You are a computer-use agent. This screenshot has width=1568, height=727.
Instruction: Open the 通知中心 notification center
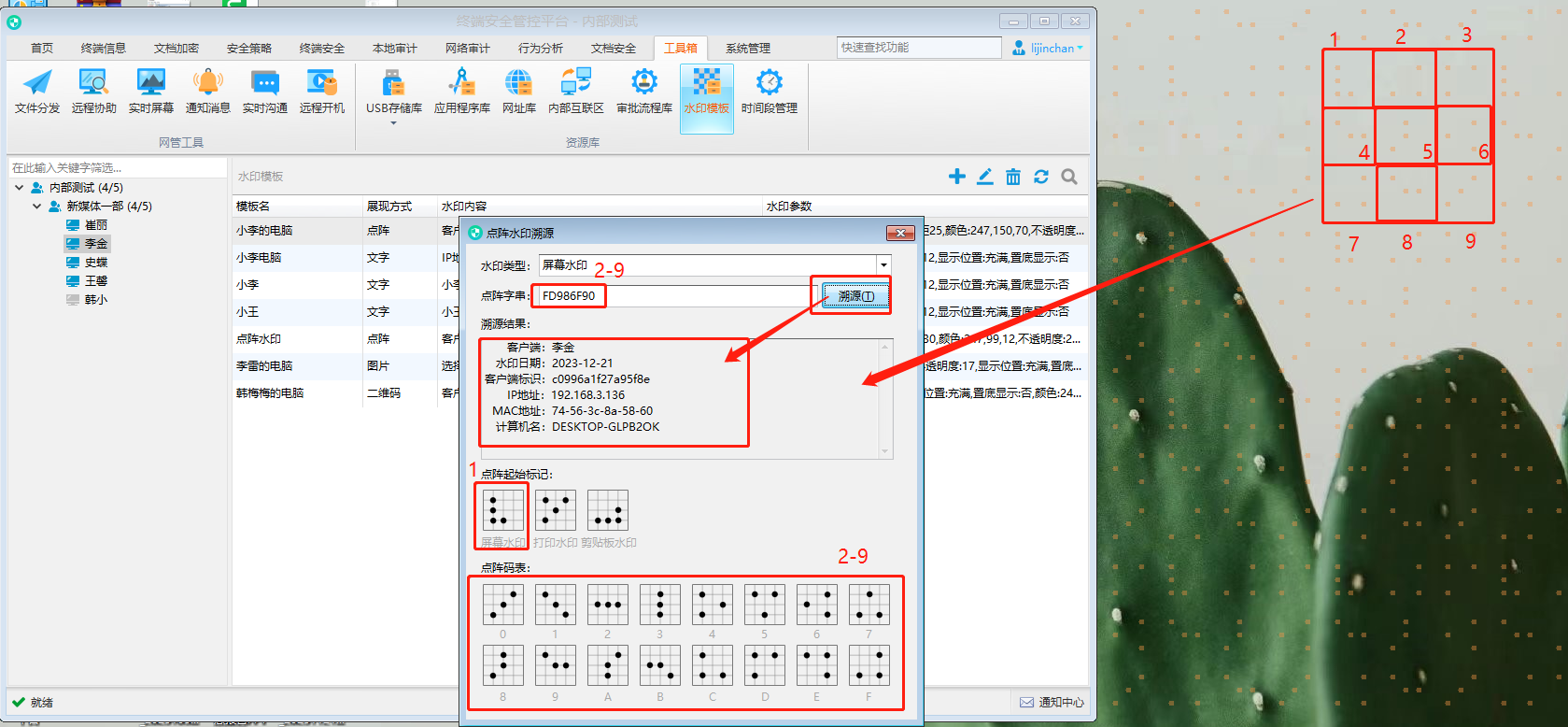tap(1052, 703)
